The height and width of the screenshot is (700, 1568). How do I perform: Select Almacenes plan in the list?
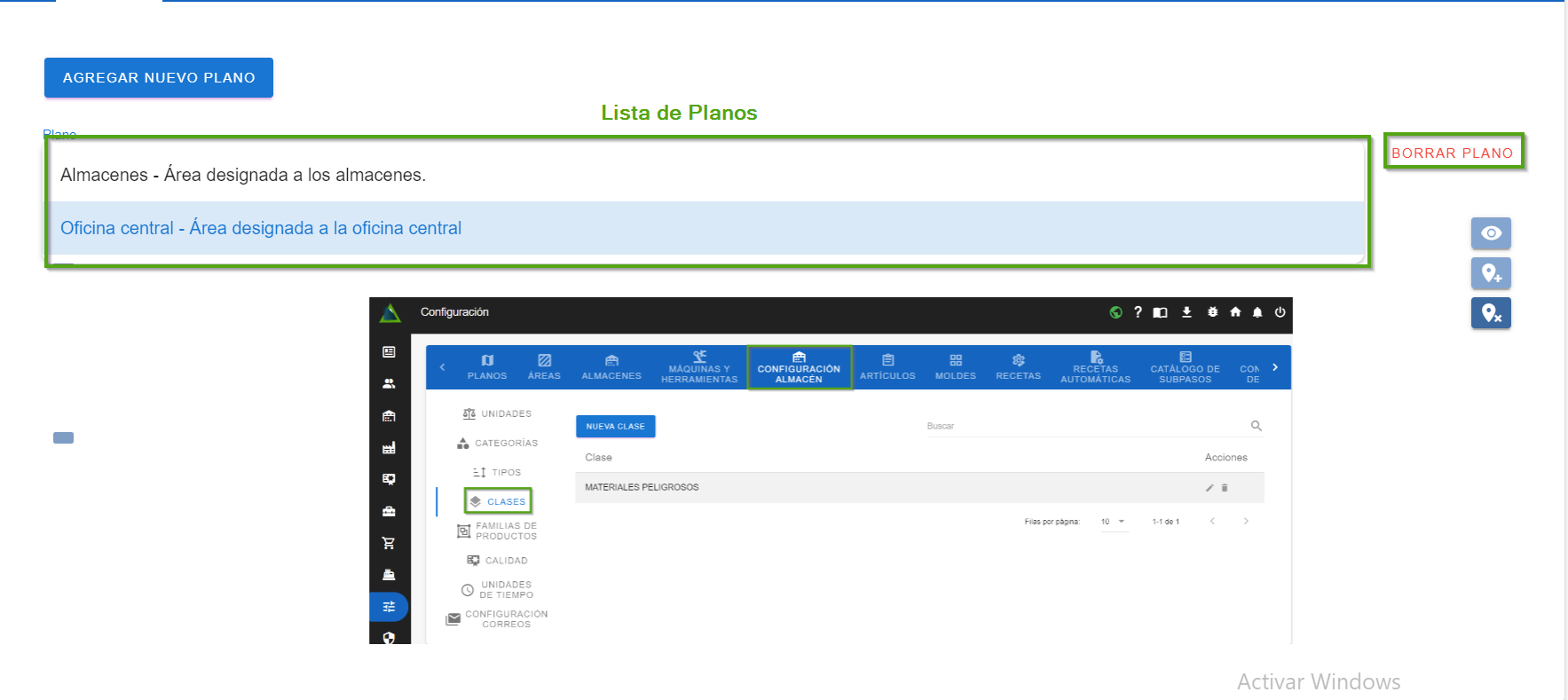coord(242,175)
